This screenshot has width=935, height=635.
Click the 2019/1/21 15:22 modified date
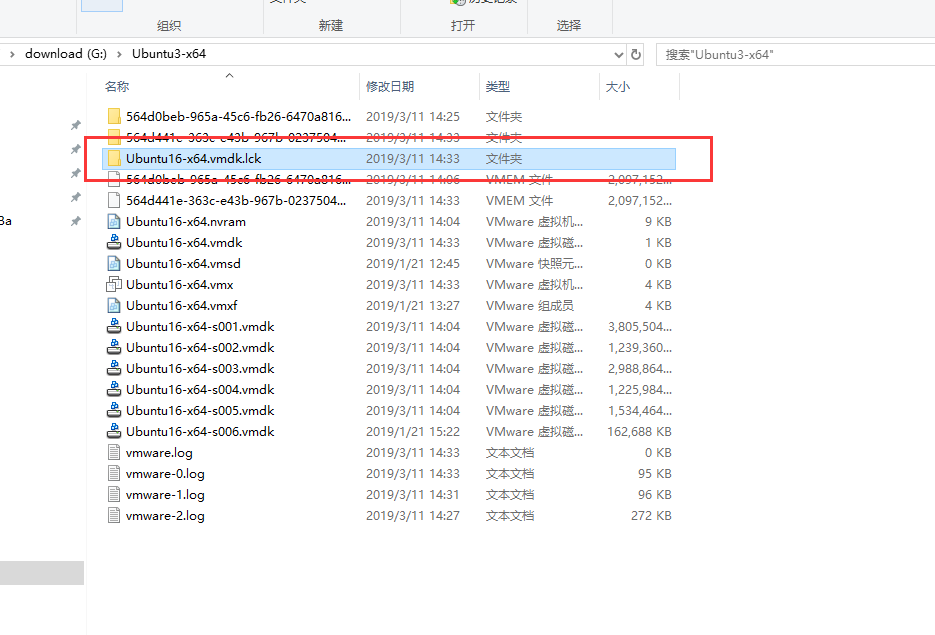coord(413,432)
